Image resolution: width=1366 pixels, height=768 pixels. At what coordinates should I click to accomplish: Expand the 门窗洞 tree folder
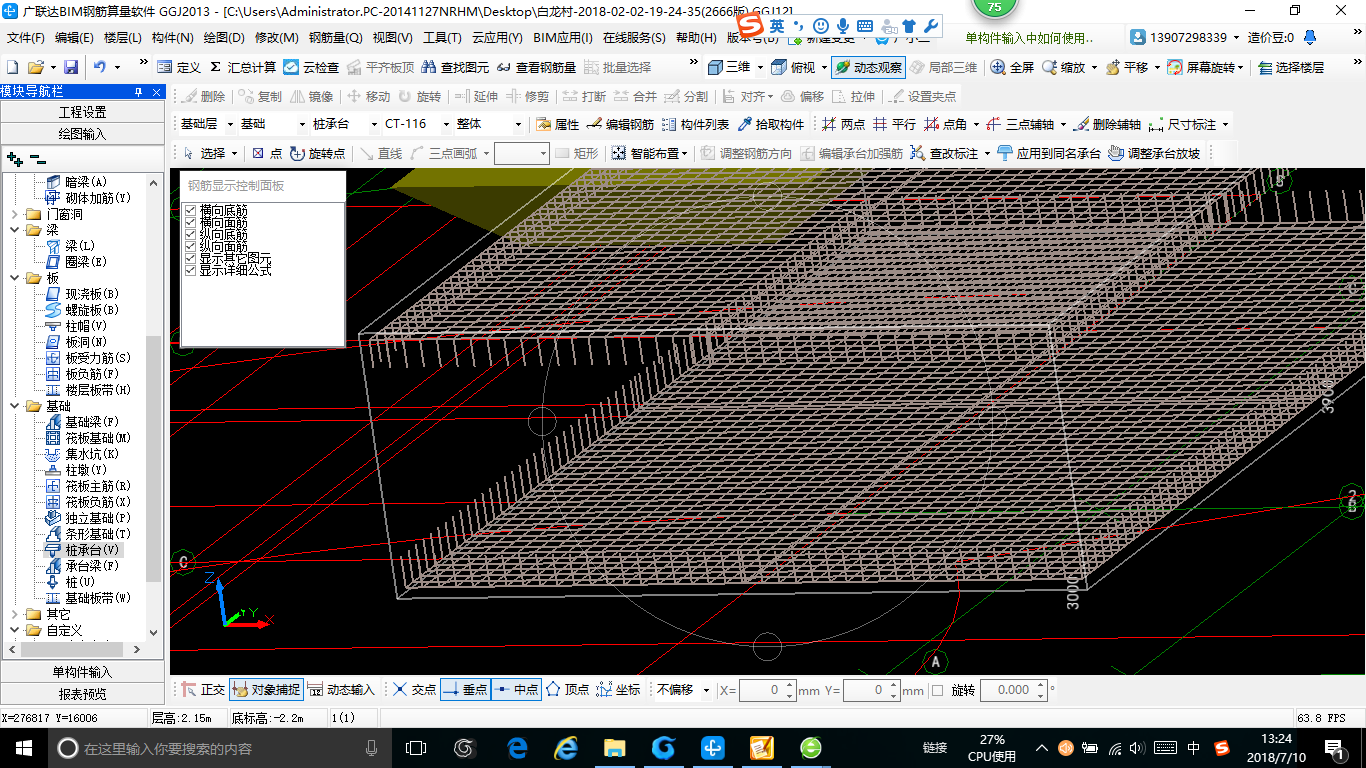[x=15, y=214]
